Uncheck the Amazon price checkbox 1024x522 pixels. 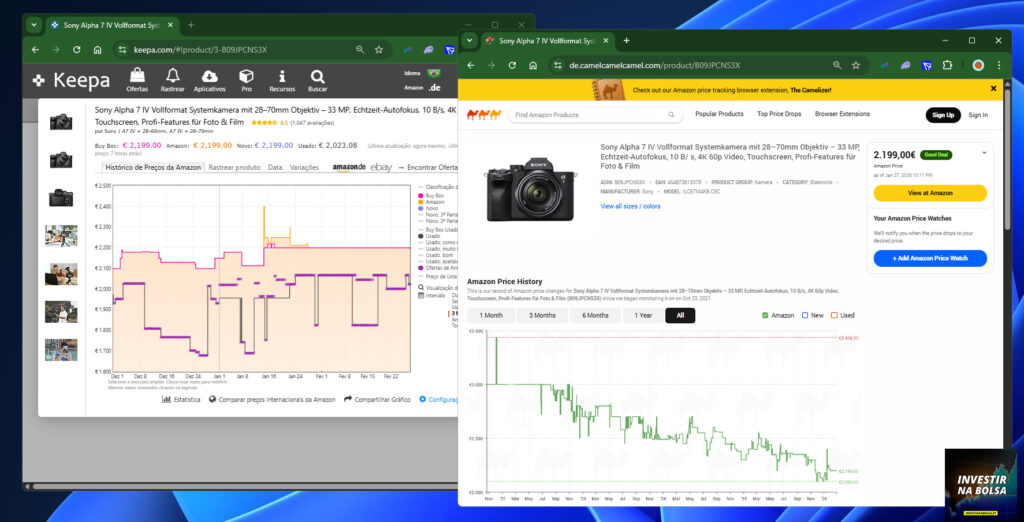tap(765, 316)
